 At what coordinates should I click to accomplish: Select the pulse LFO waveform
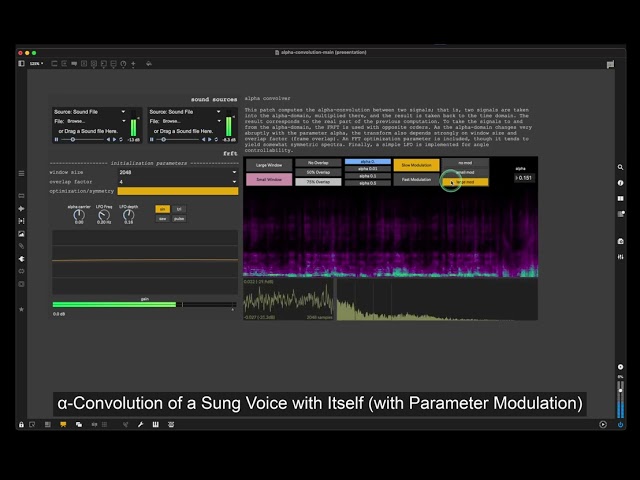click(179, 219)
